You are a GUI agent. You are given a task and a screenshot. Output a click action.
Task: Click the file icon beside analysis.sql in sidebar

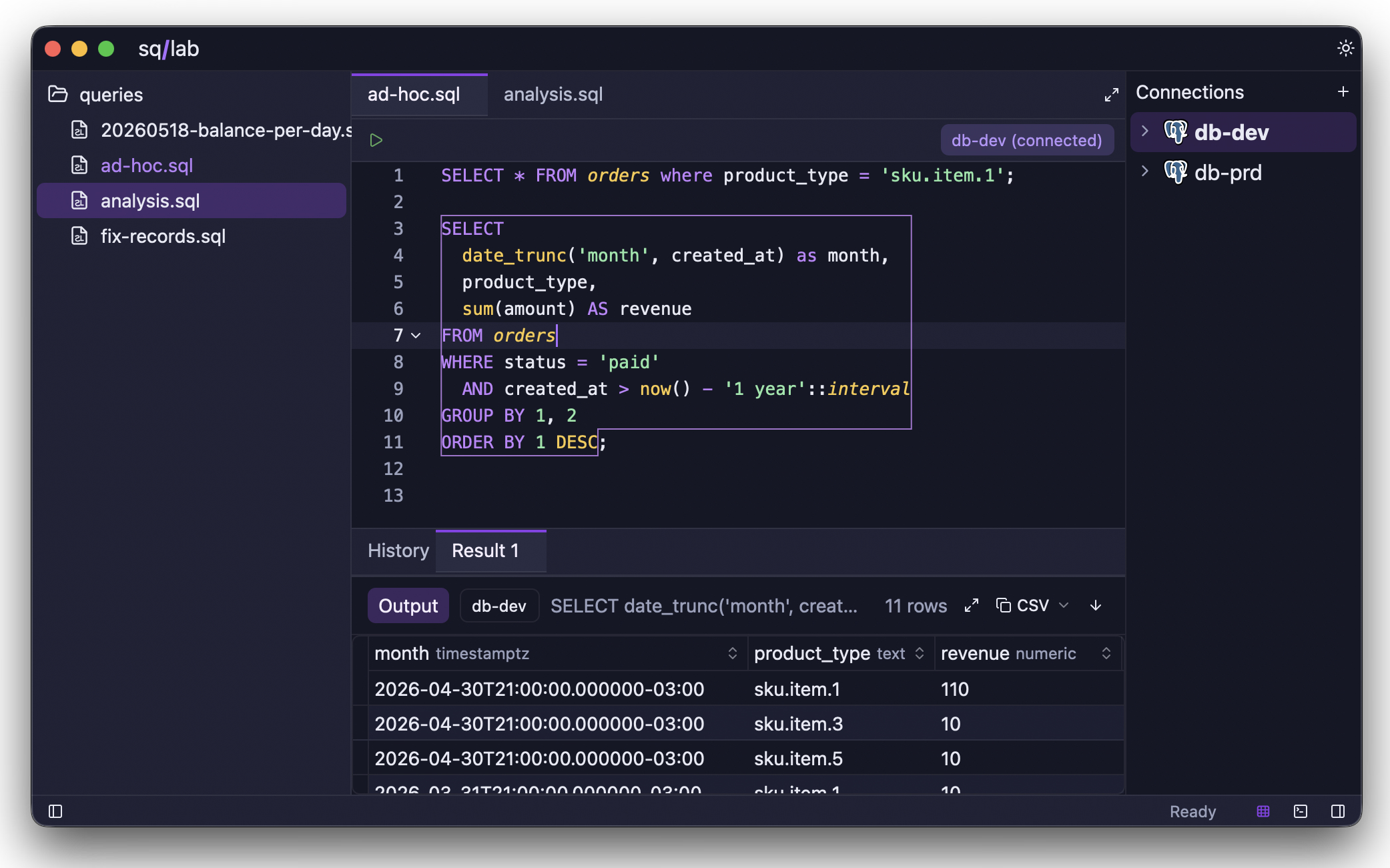pos(79,200)
